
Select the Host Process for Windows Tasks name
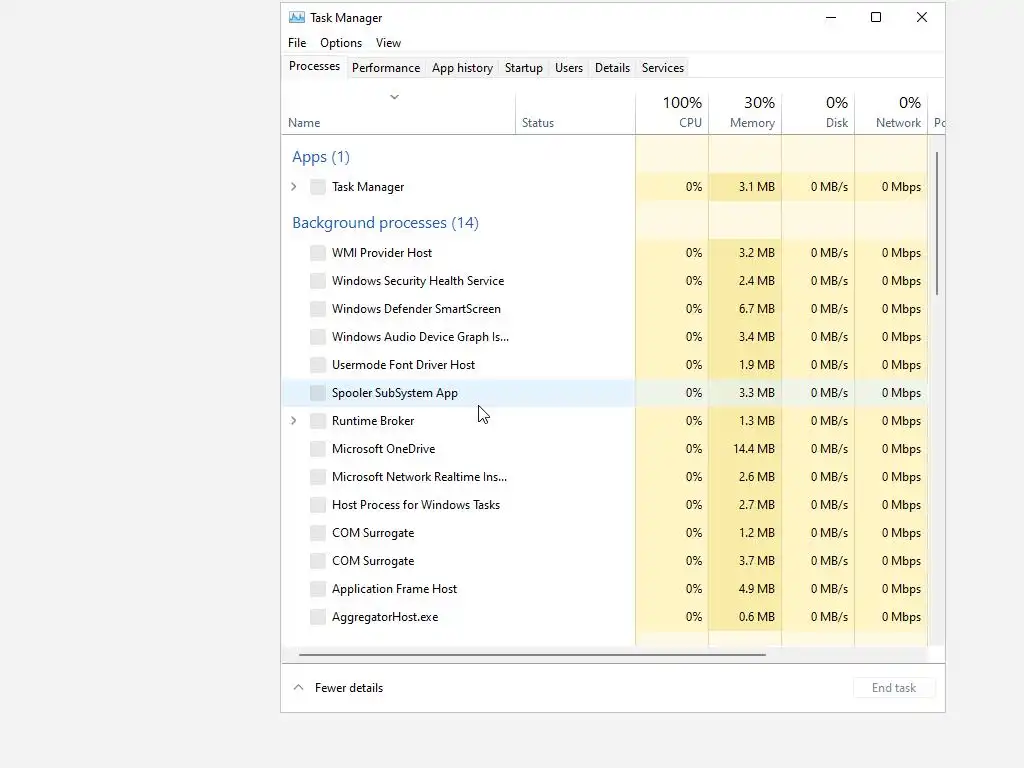pos(415,505)
